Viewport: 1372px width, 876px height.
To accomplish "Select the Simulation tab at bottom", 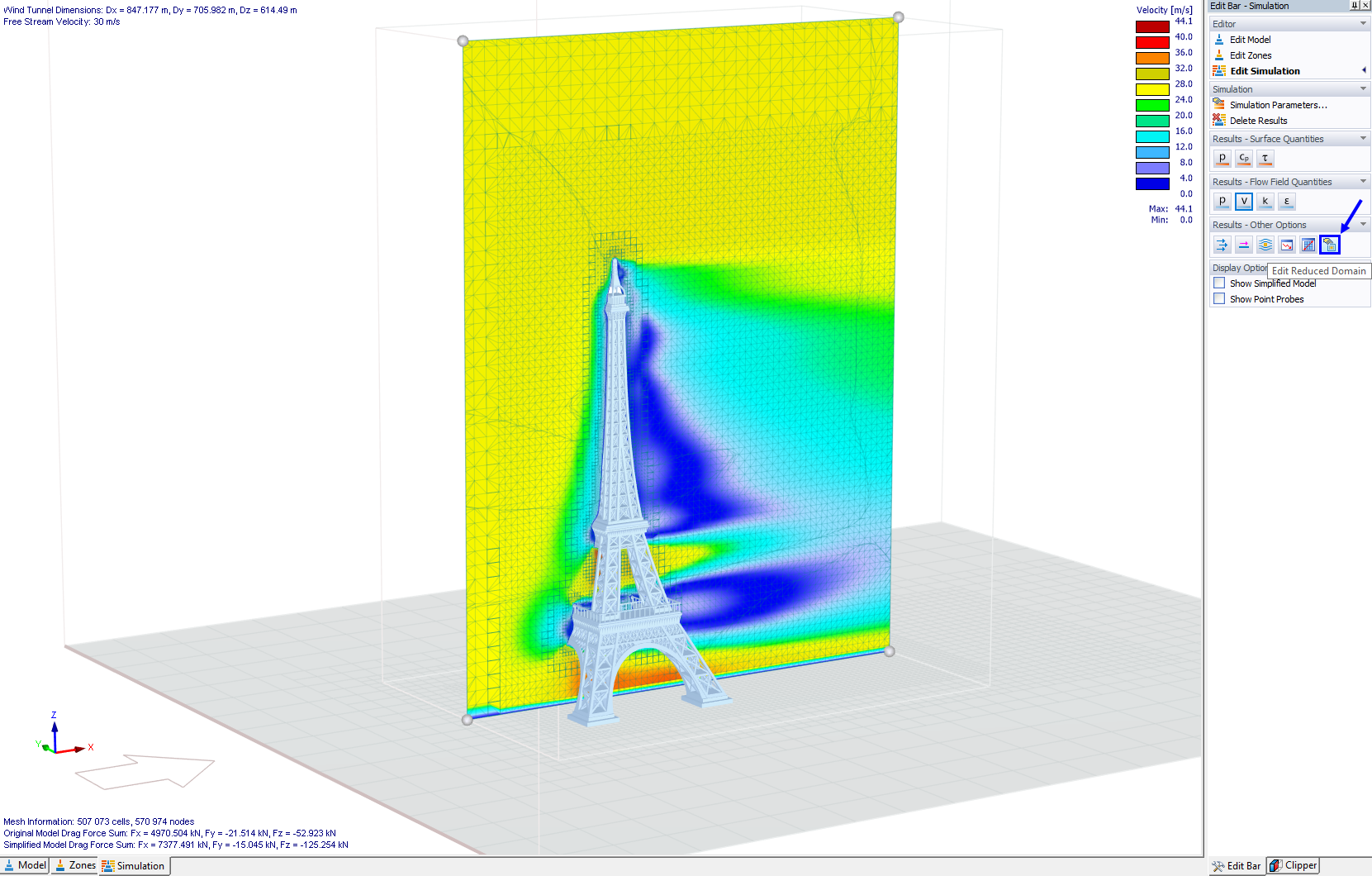I will (x=134, y=866).
